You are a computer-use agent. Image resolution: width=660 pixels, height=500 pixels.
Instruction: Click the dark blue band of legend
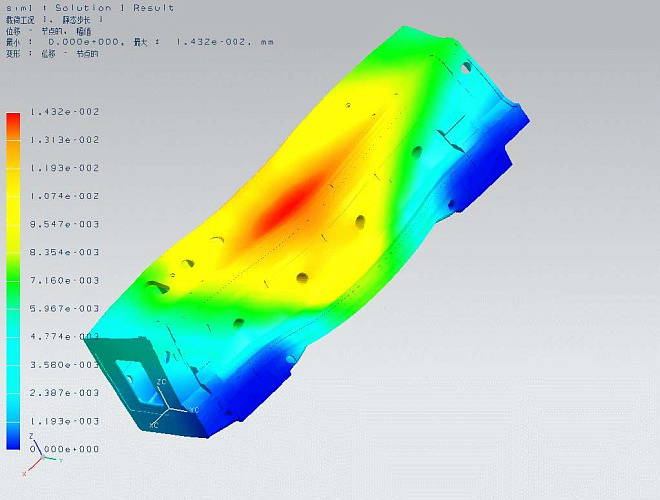pos(13,436)
